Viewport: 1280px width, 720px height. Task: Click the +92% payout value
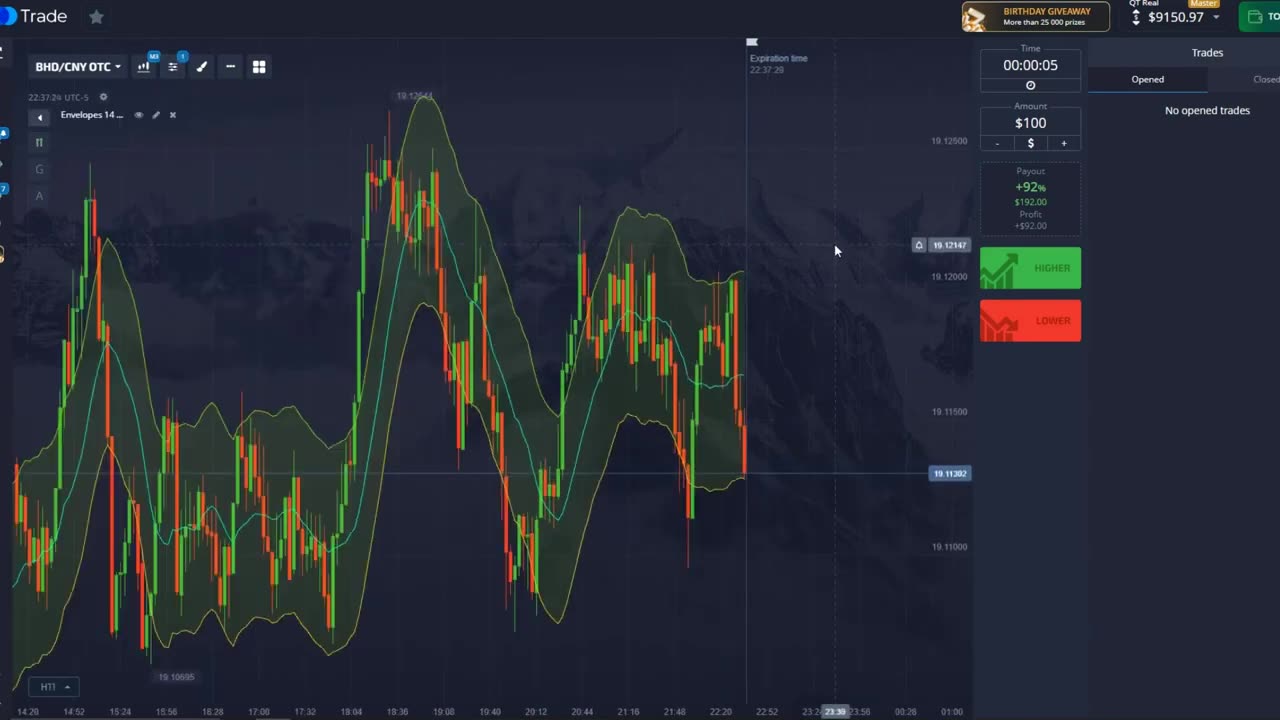click(1030, 187)
